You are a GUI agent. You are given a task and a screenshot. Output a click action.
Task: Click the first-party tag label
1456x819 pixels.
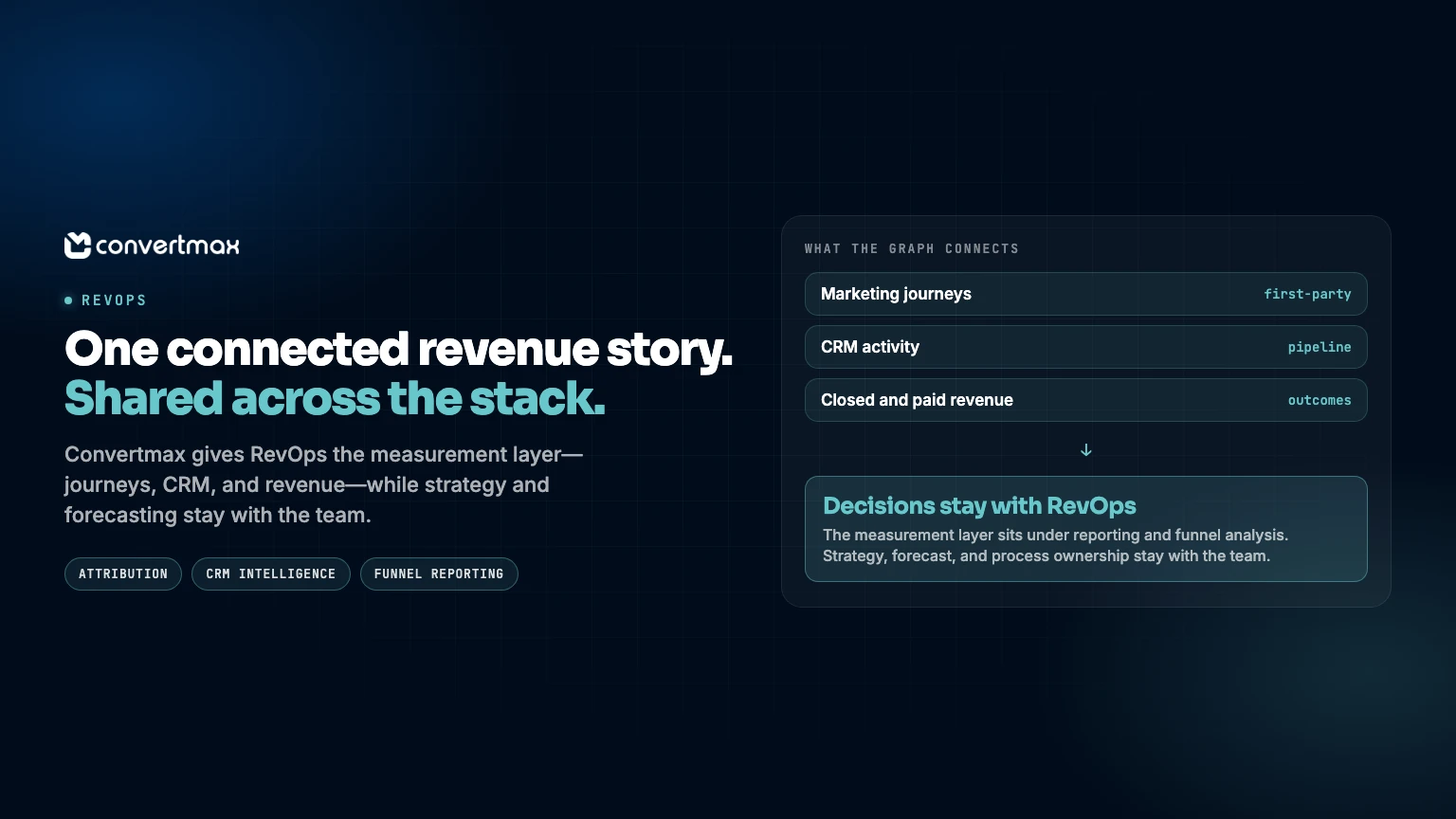coord(1307,294)
